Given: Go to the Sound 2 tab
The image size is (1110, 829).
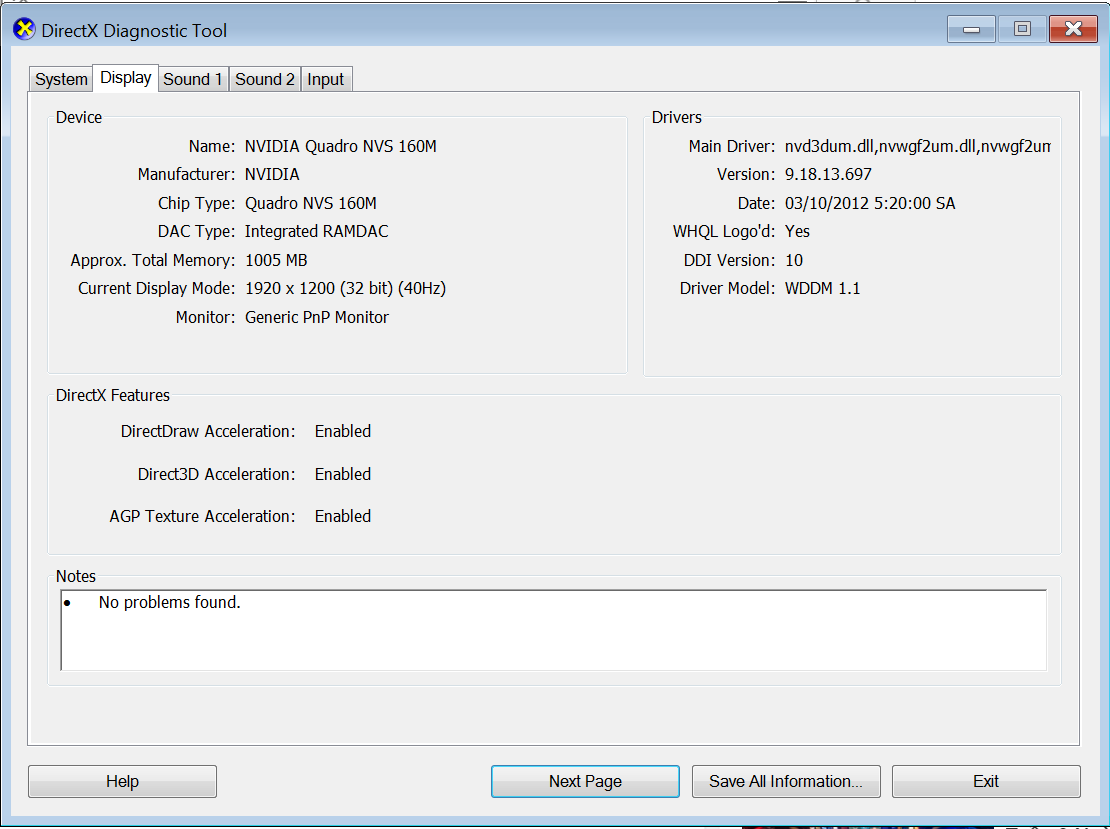Looking at the screenshot, I should point(265,79).
